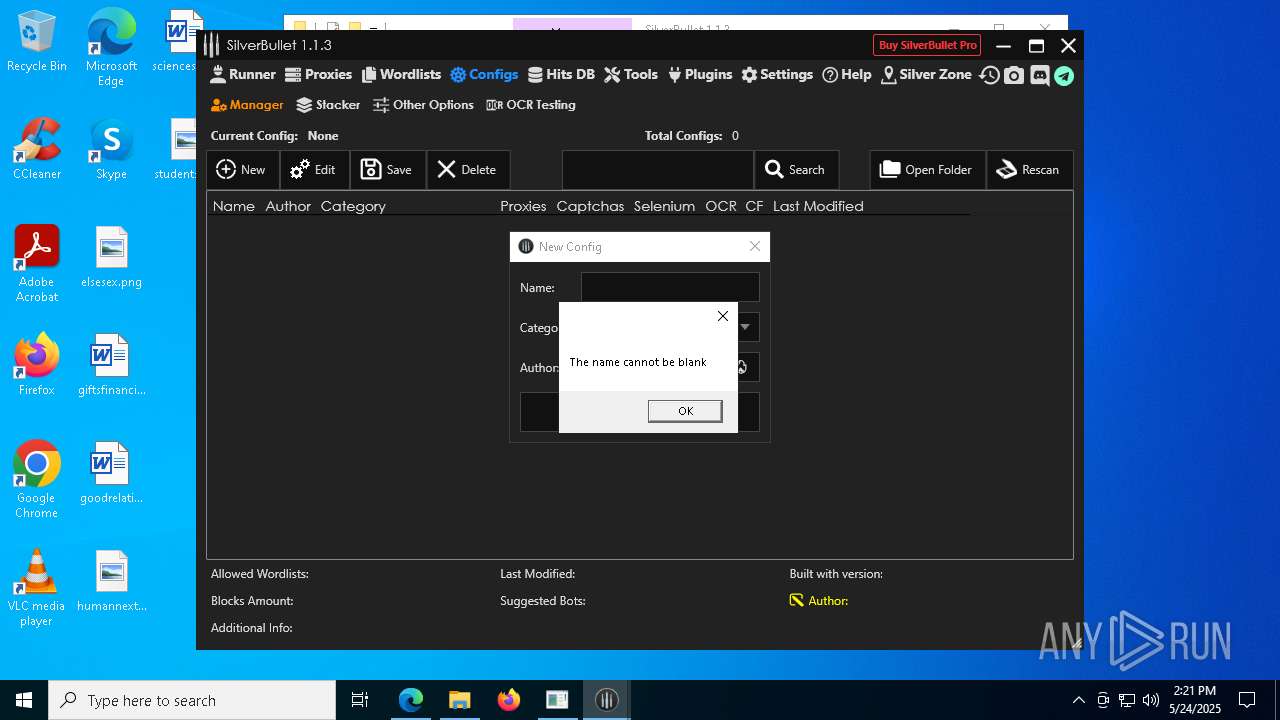Open the Telegram icon link
Screen dimensions: 1280x720
[x=1064, y=75]
